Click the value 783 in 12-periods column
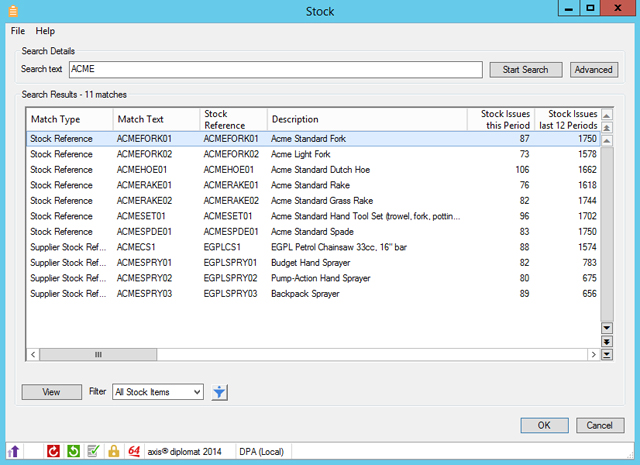 tap(590, 263)
